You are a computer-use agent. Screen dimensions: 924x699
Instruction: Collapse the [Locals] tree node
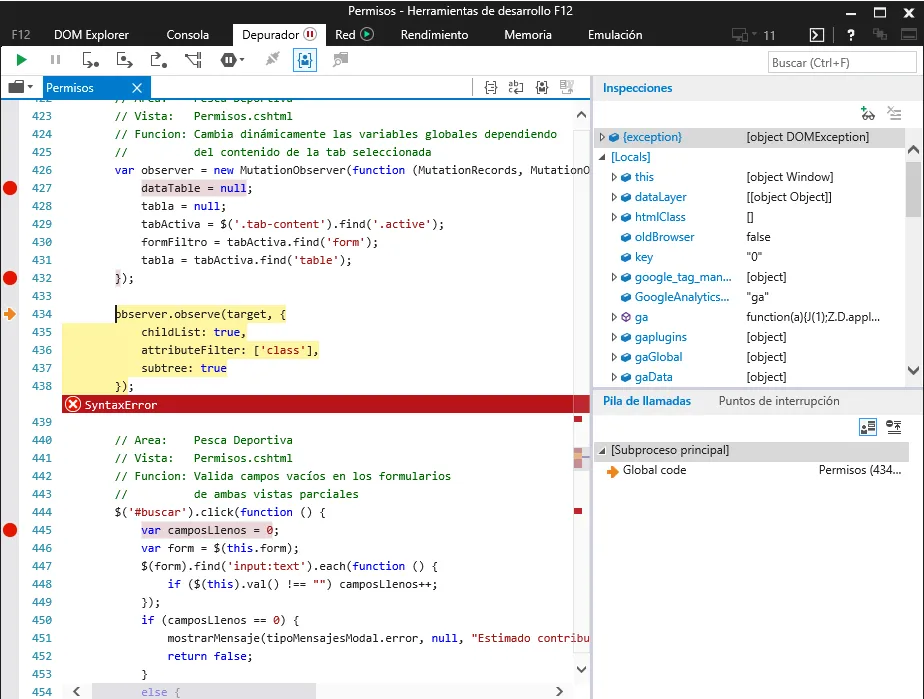point(602,157)
